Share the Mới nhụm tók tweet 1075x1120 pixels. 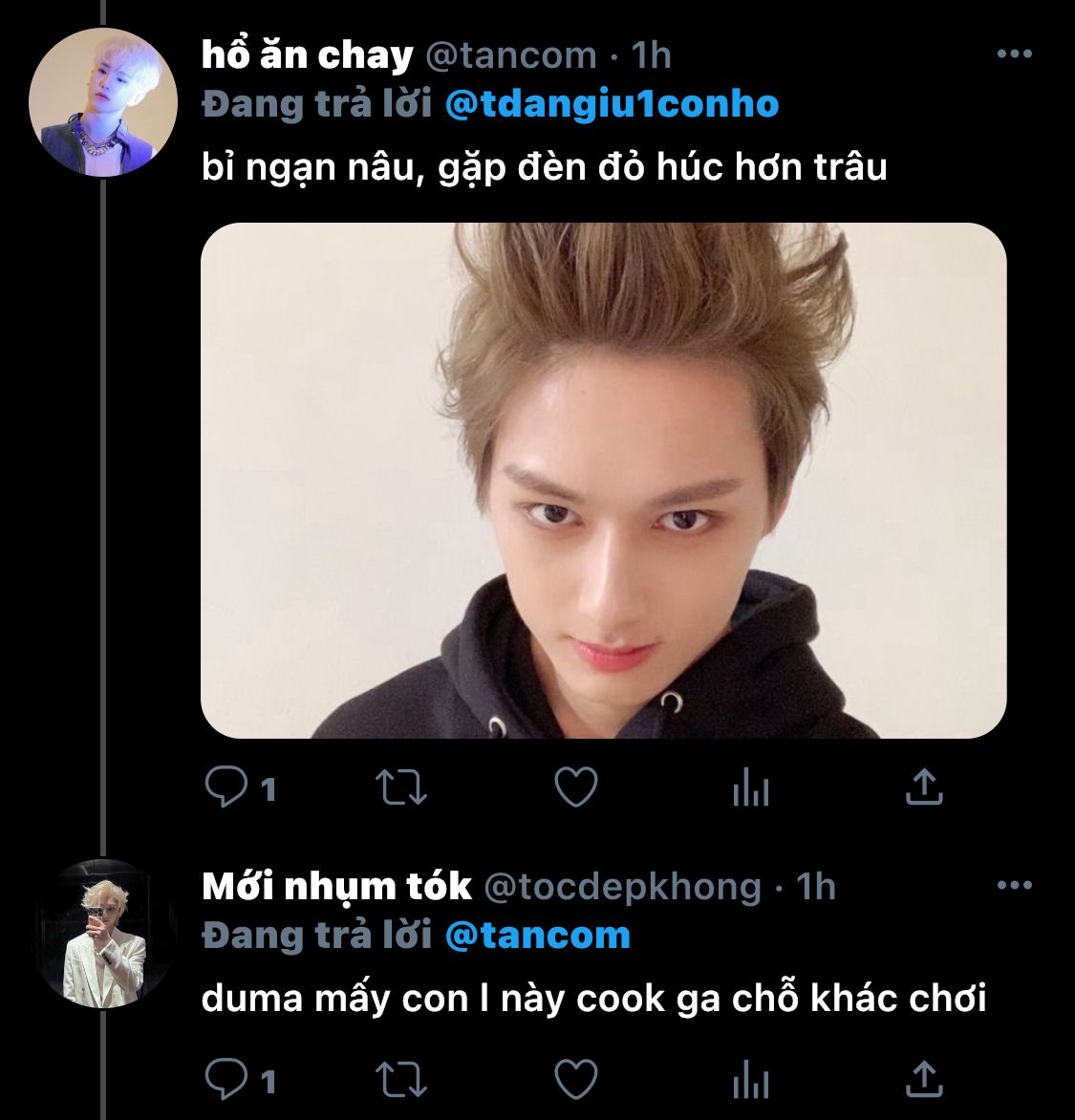(924, 1079)
